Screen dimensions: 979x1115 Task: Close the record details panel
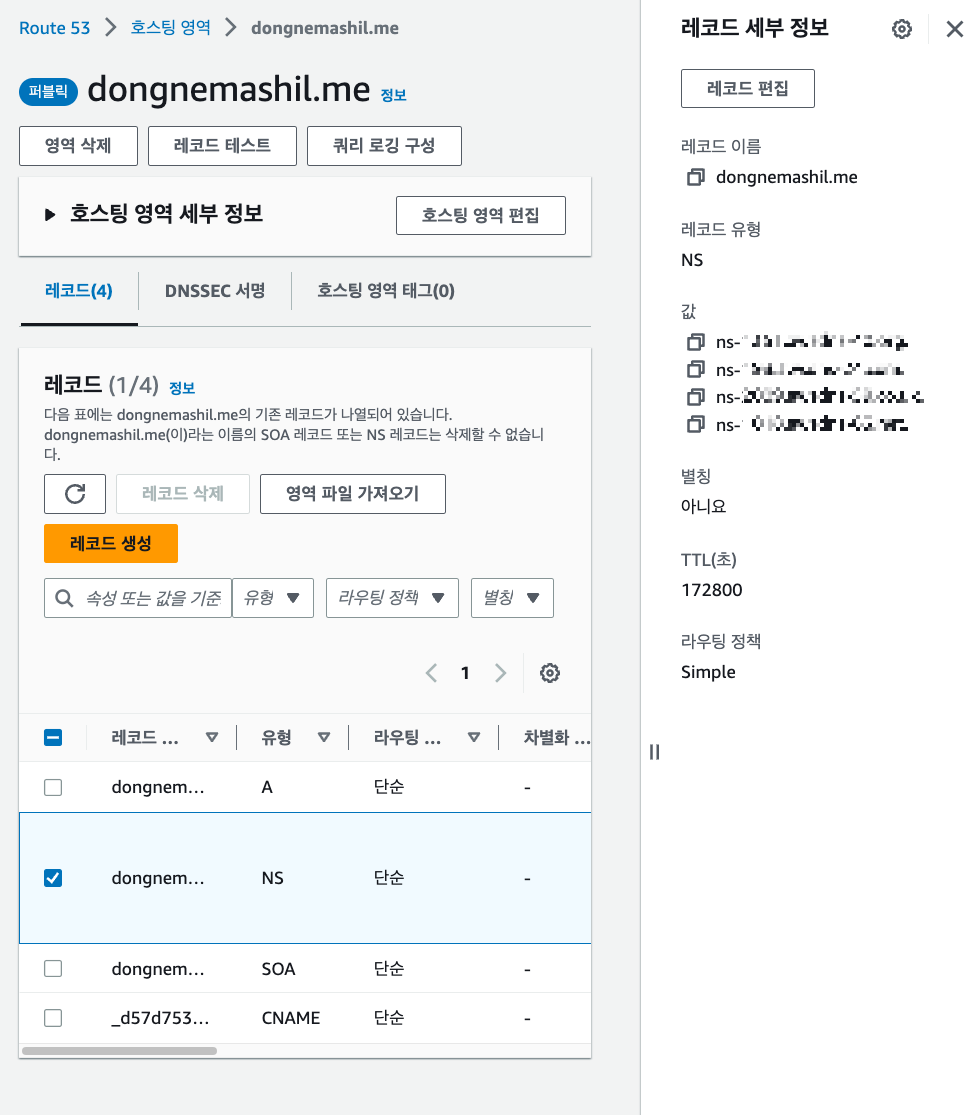954,29
